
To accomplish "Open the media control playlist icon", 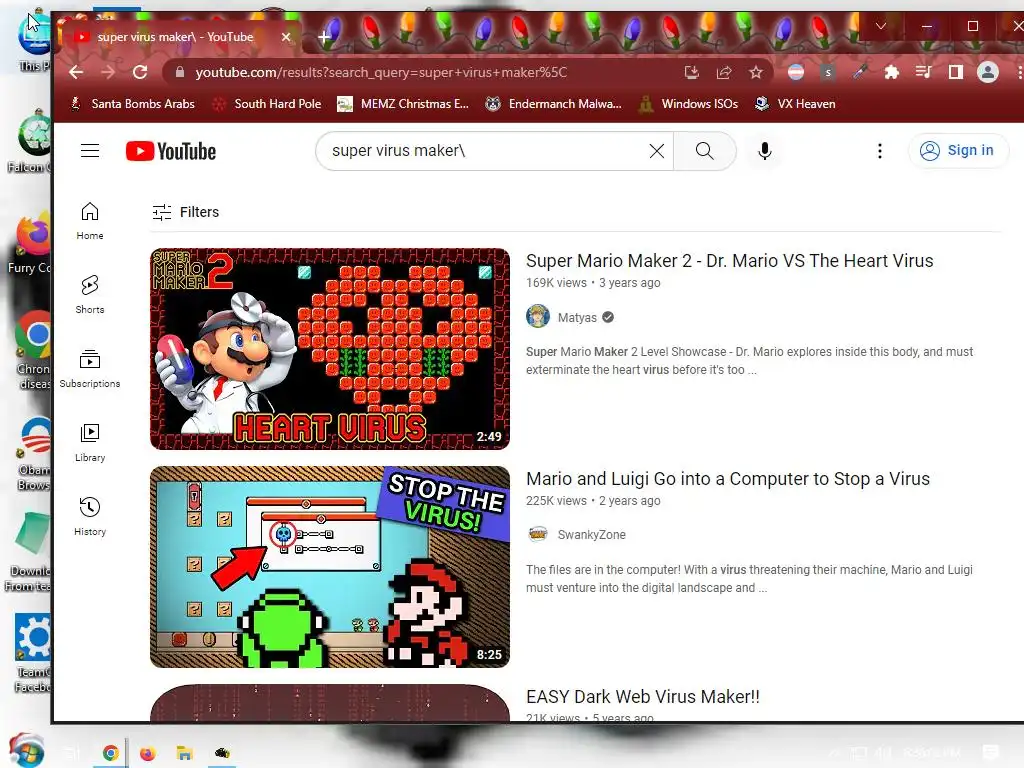I will [x=923, y=72].
